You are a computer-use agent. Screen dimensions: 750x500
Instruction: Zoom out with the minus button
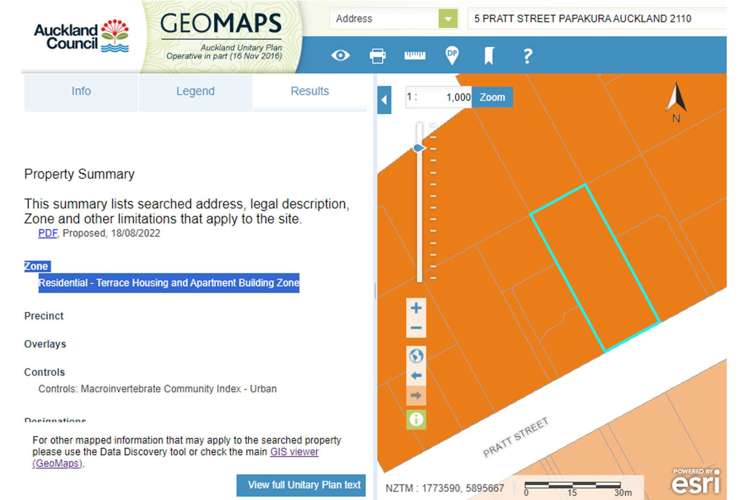click(x=417, y=328)
